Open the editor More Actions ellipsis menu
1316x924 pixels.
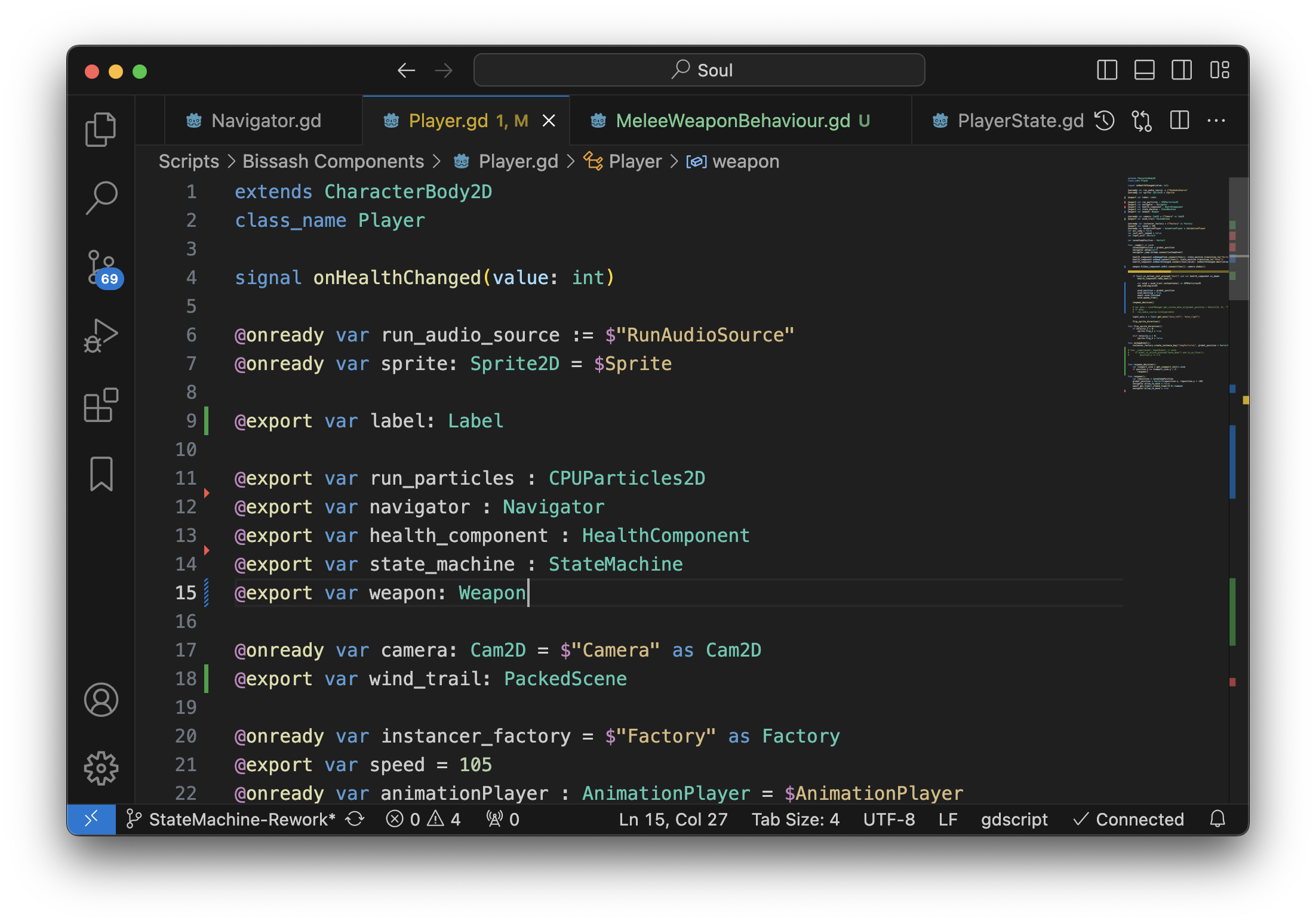[x=1216, y=121]
